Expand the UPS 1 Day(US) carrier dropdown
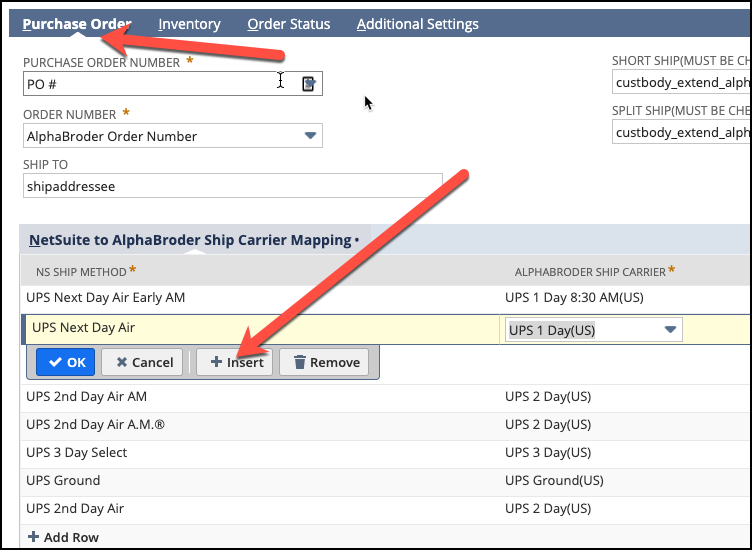752x550 pixels. click(670, 329)
